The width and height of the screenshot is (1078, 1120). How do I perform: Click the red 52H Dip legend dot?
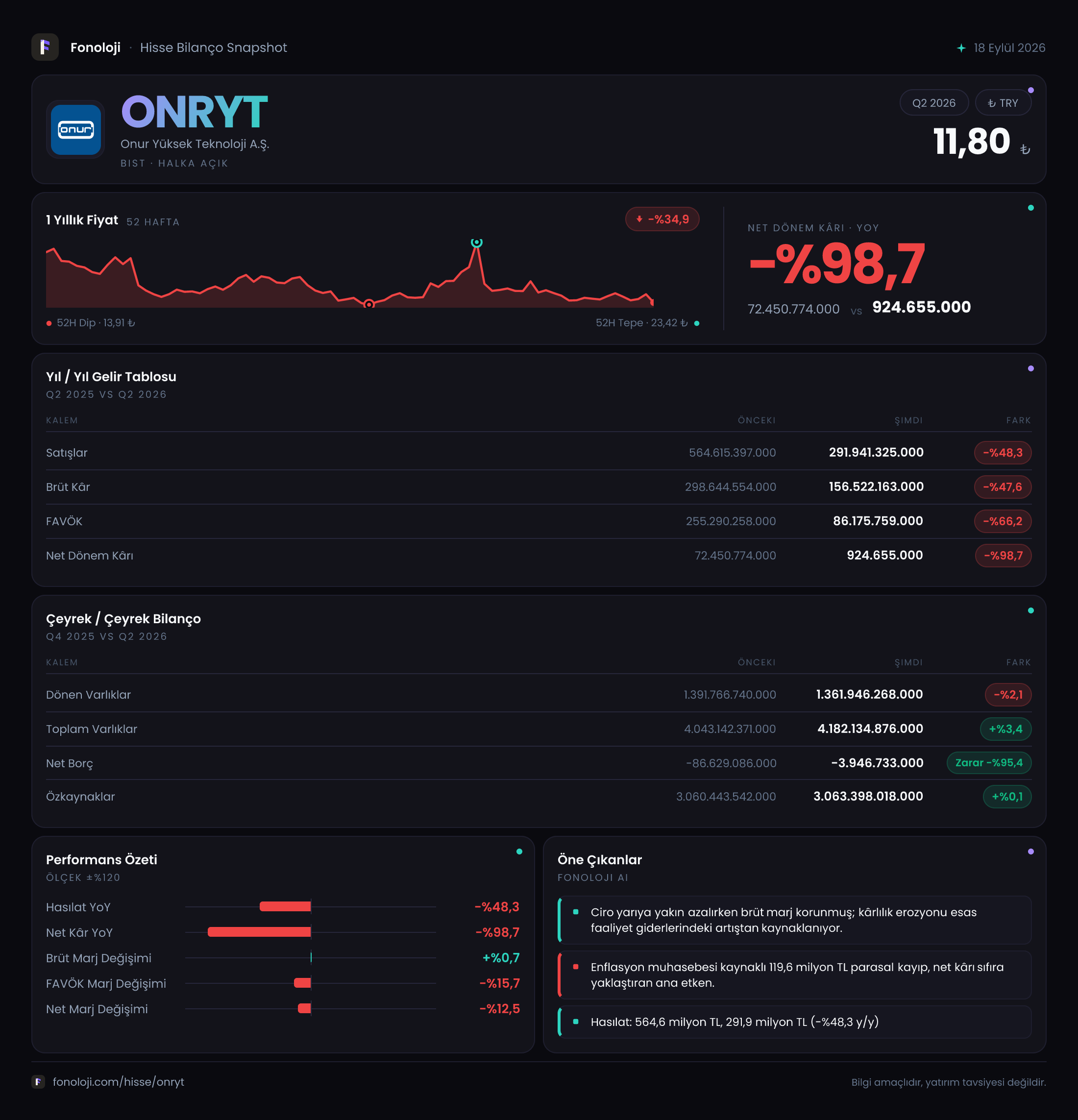(49, 323)
